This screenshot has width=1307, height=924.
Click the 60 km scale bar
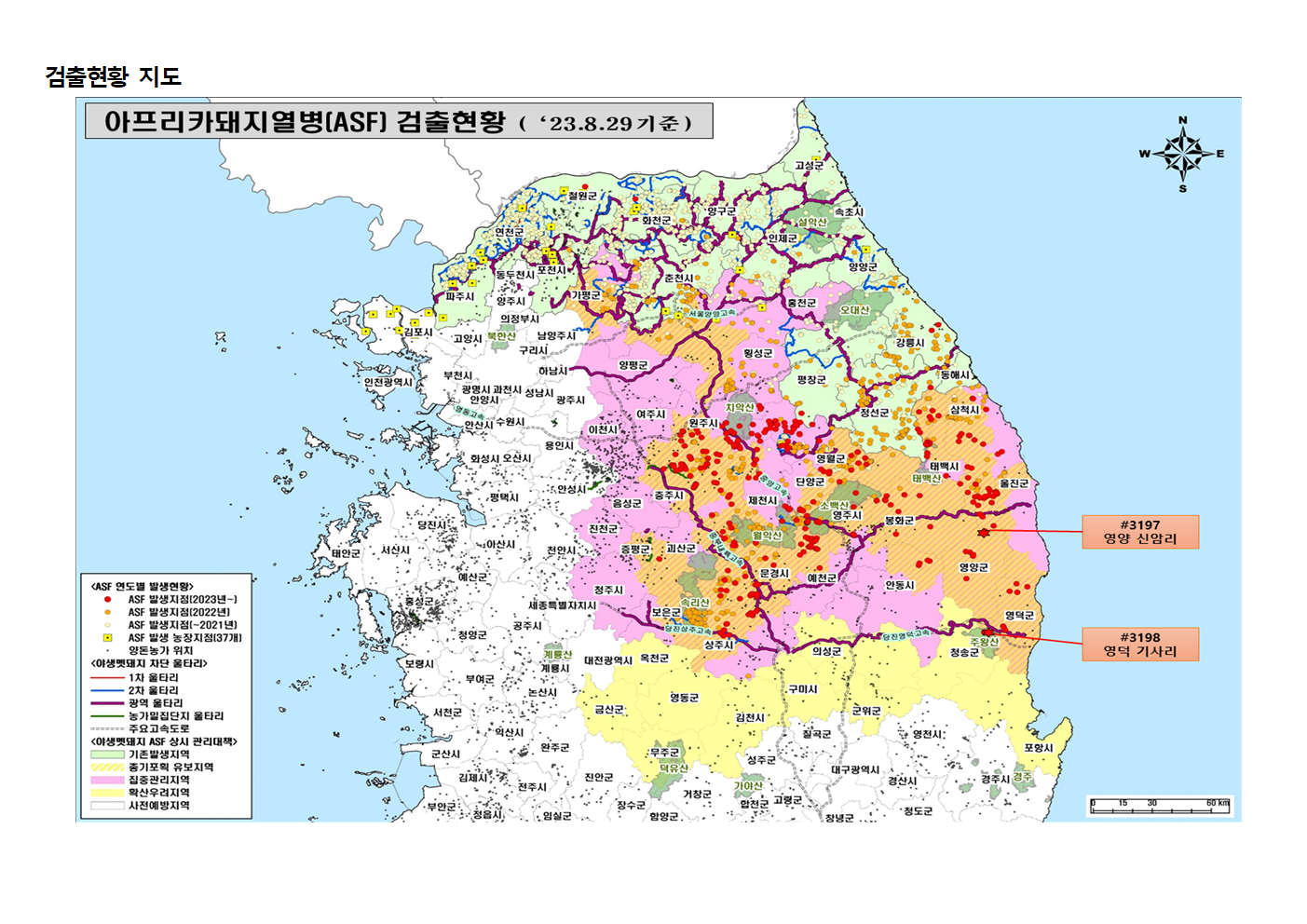pos(1160,805)
